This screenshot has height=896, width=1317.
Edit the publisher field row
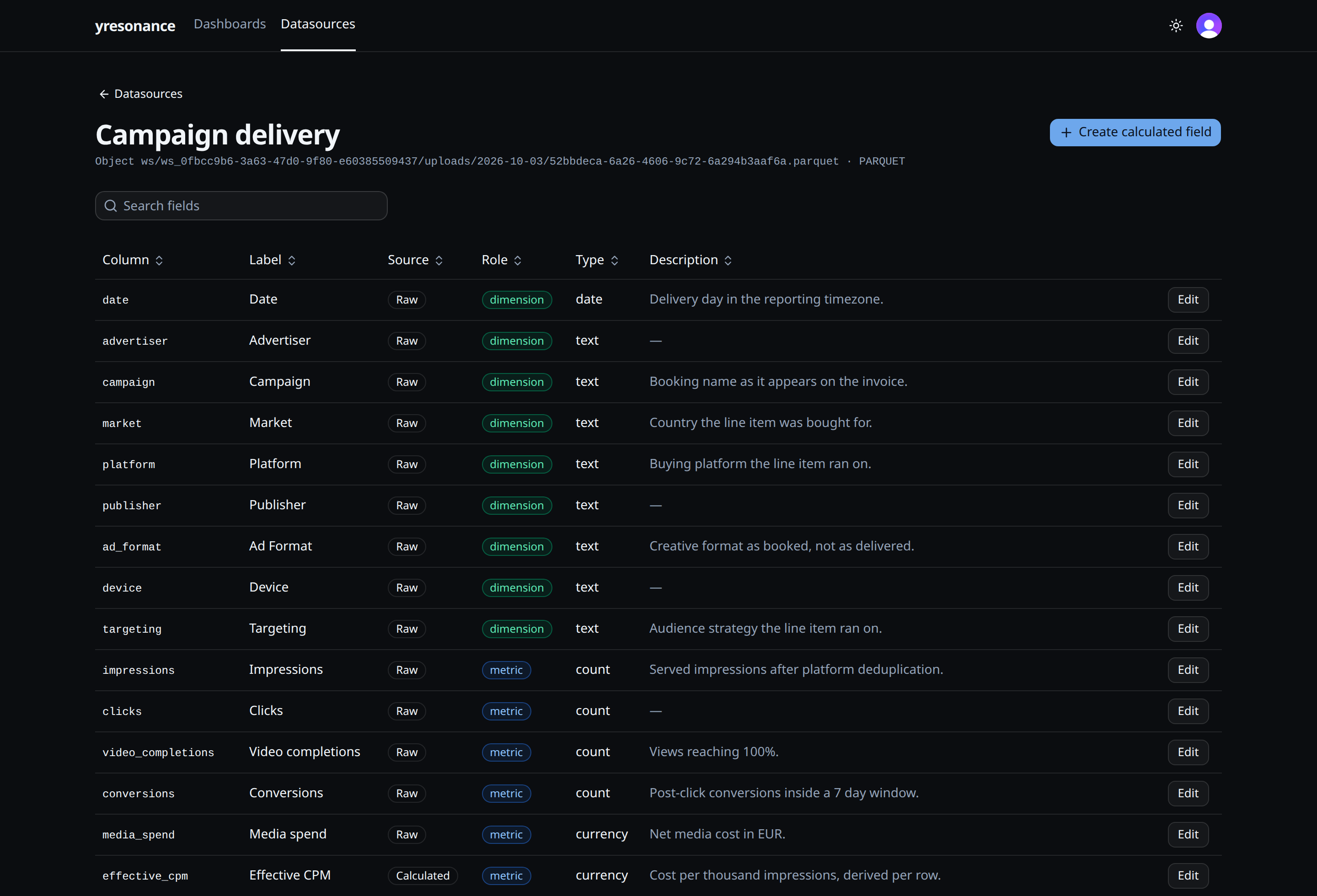point(1188,505)
